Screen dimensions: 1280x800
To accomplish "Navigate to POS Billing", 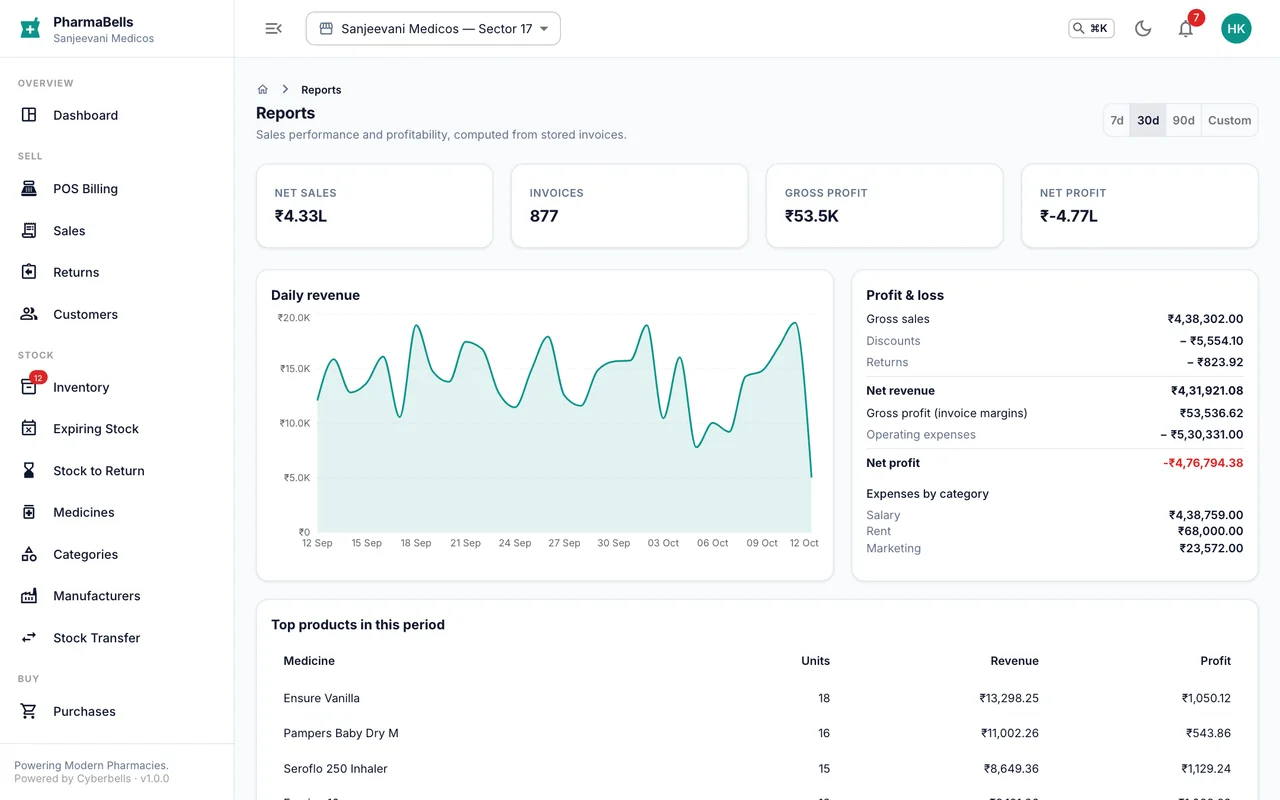I will (x=117, y=189).
